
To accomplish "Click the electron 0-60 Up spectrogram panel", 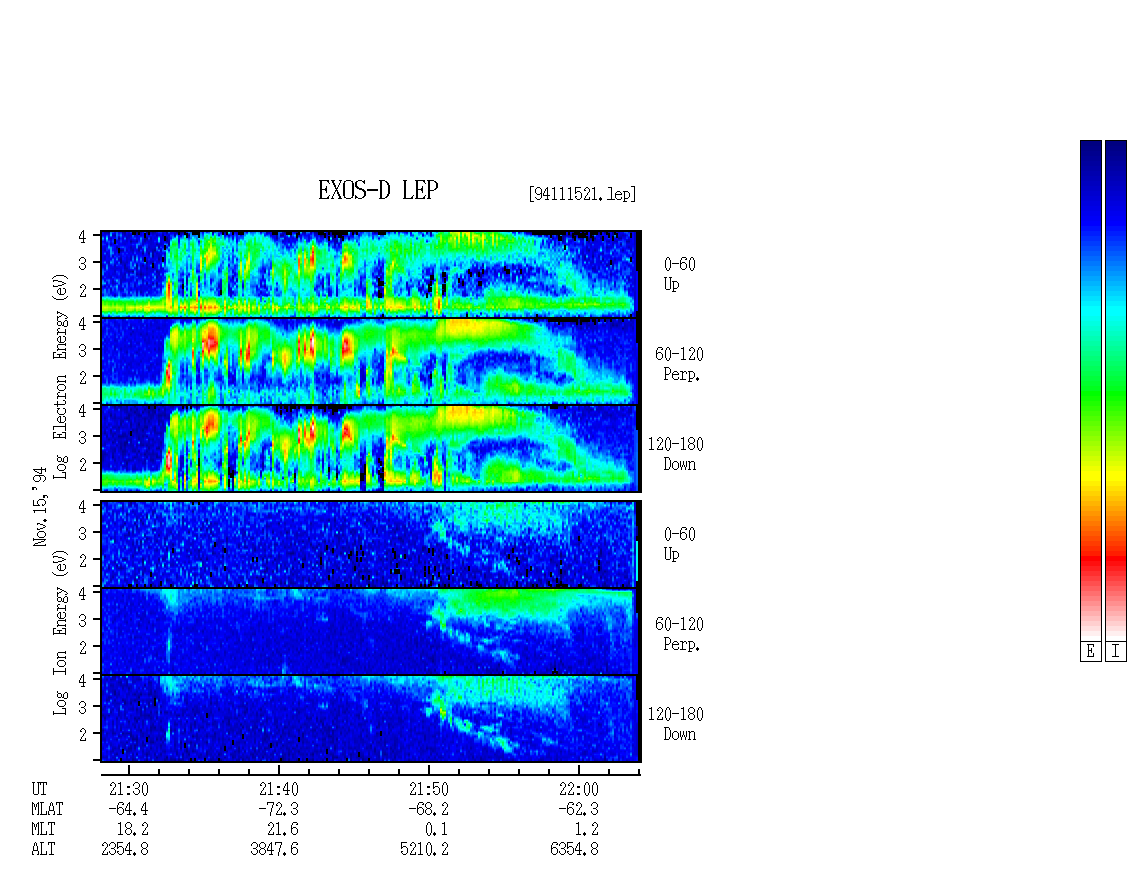I will coord(370,274).
